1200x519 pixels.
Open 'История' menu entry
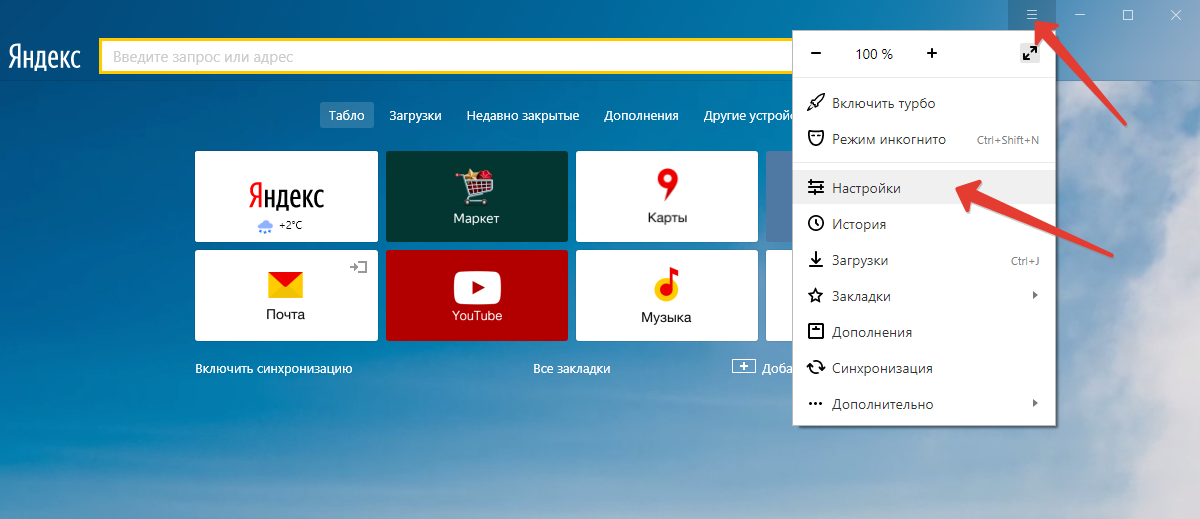pos(924,224)
